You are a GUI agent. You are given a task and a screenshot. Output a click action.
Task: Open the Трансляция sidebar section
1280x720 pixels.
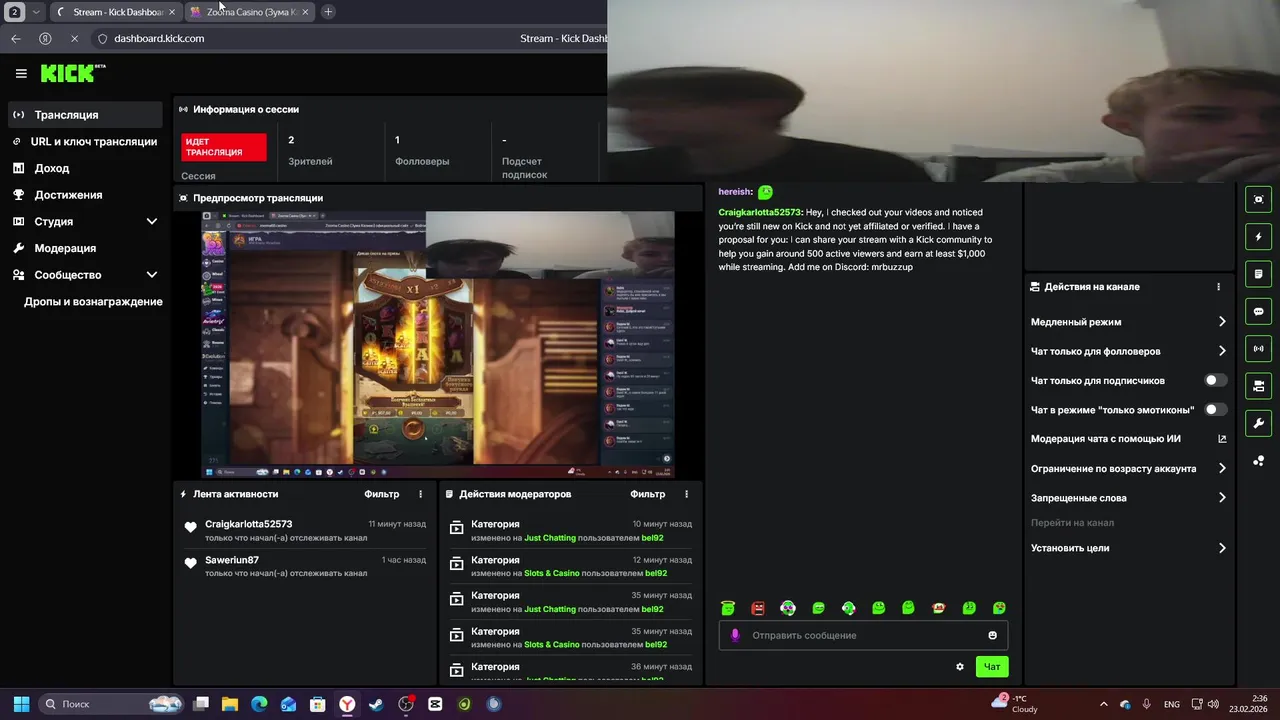pyautogui.click(x=85, y=115)
